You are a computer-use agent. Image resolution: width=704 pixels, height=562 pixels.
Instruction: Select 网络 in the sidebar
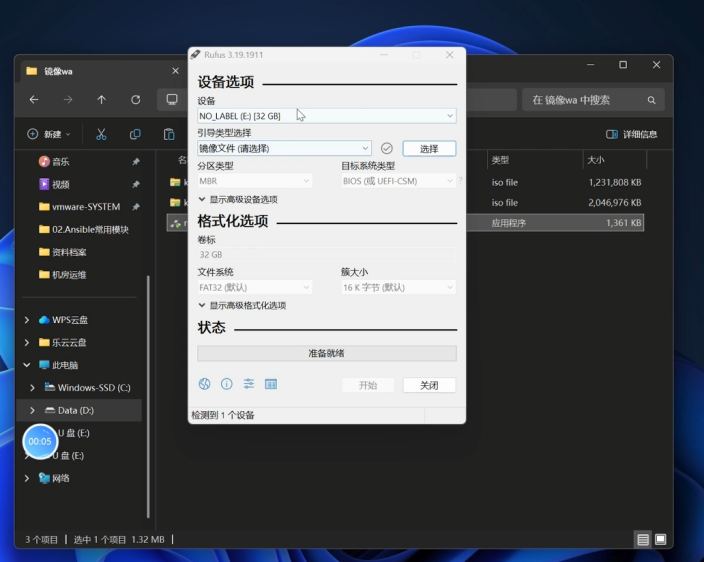tap(54, 478)
